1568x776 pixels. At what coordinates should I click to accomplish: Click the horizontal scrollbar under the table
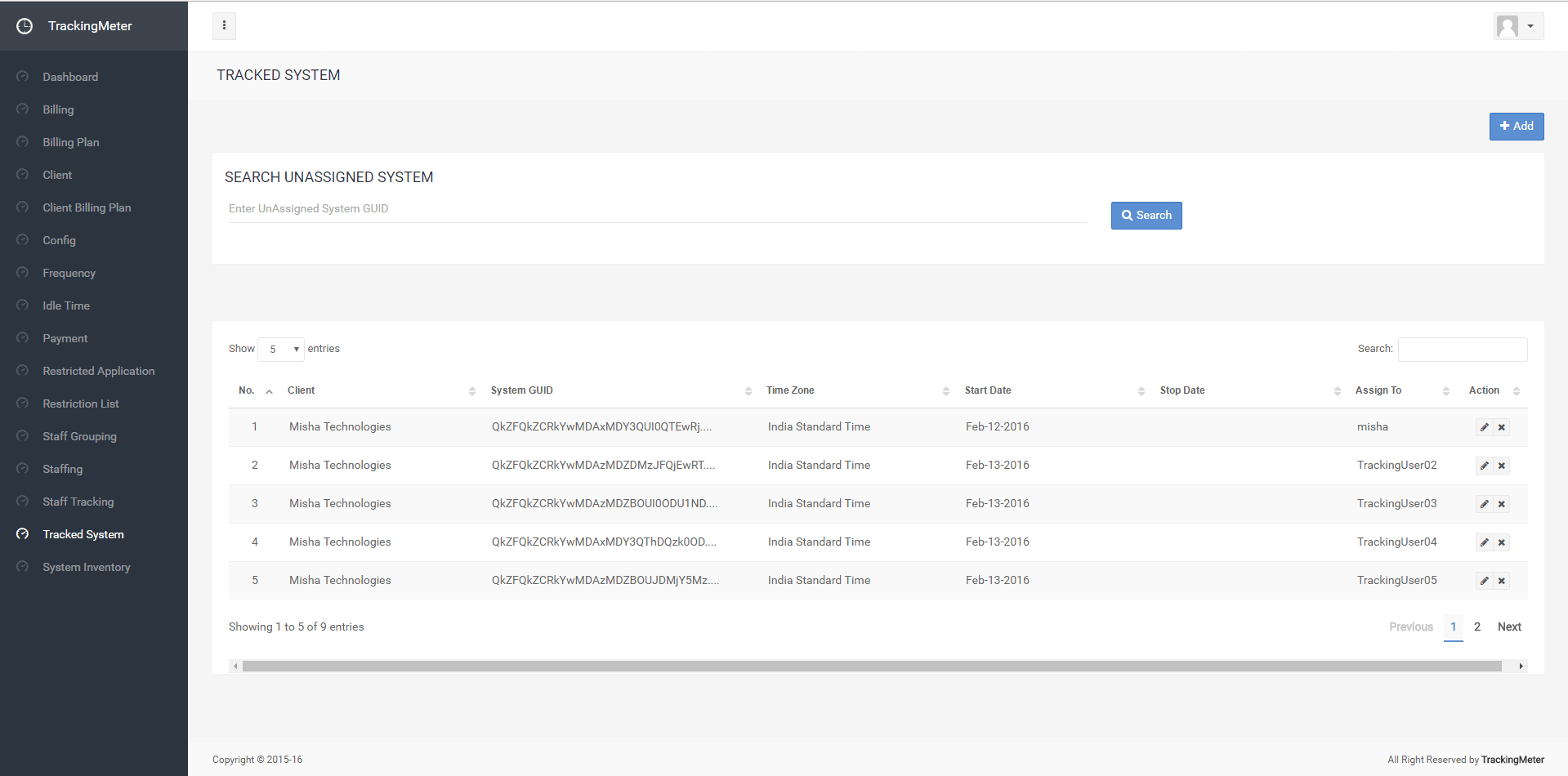(871, 667)
